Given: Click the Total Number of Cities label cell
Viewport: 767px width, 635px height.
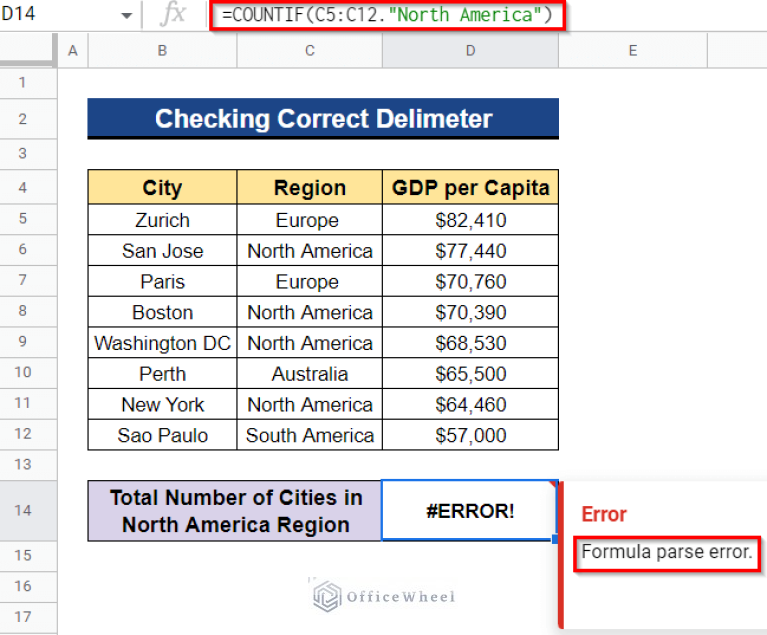Looking at the screenshot, I should [235, 510].
